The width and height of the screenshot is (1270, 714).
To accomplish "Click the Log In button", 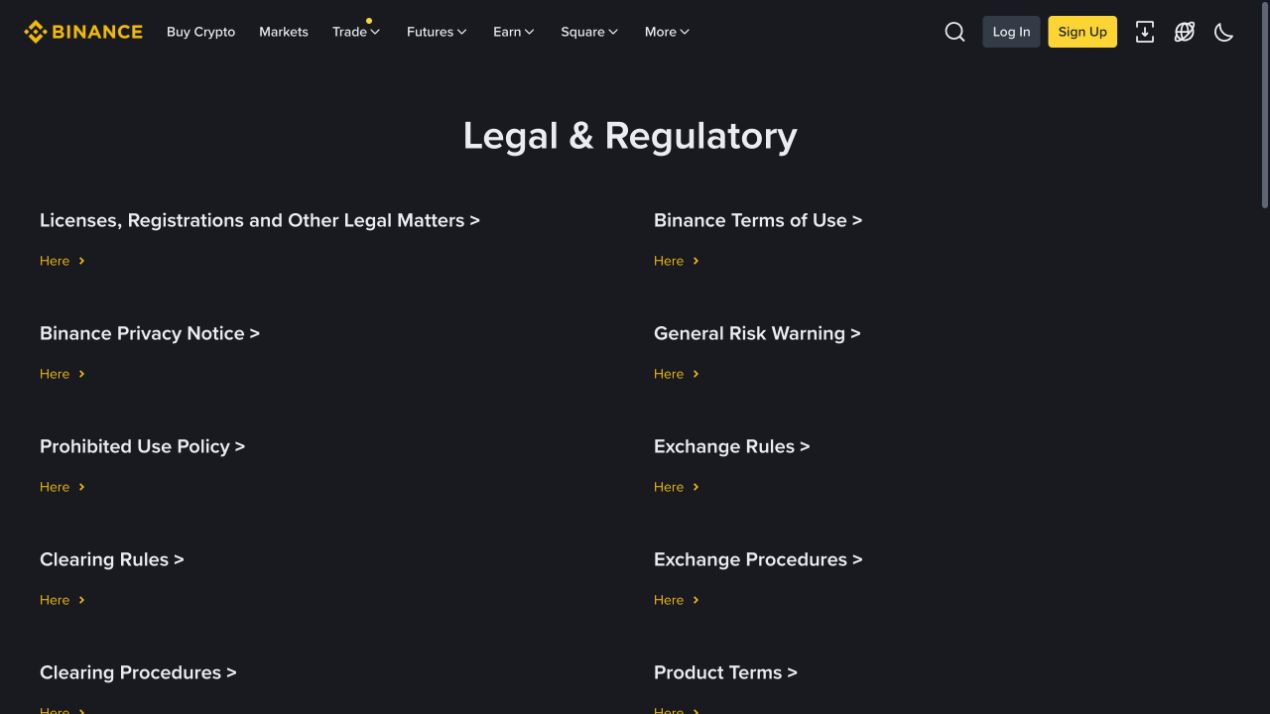I will (1011, 32).
